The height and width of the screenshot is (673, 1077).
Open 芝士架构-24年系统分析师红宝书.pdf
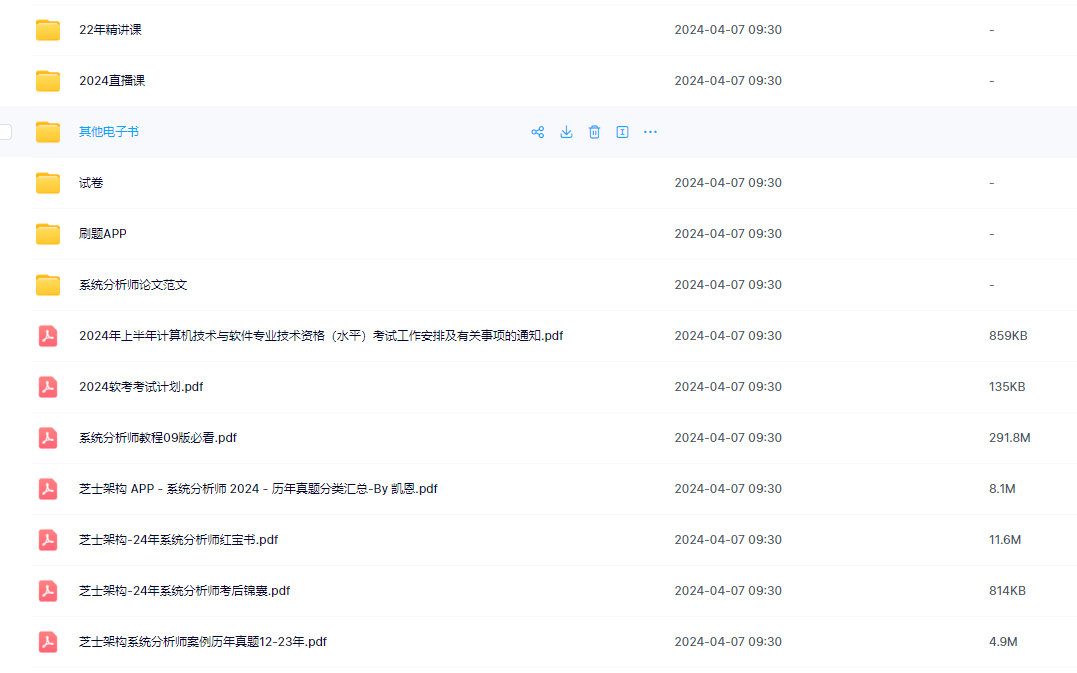[178, 540]
